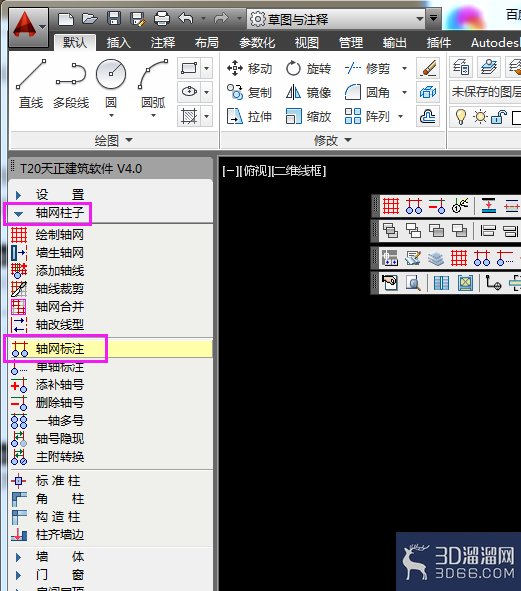Toggle the layer freeze sun icon

[480, 116]
